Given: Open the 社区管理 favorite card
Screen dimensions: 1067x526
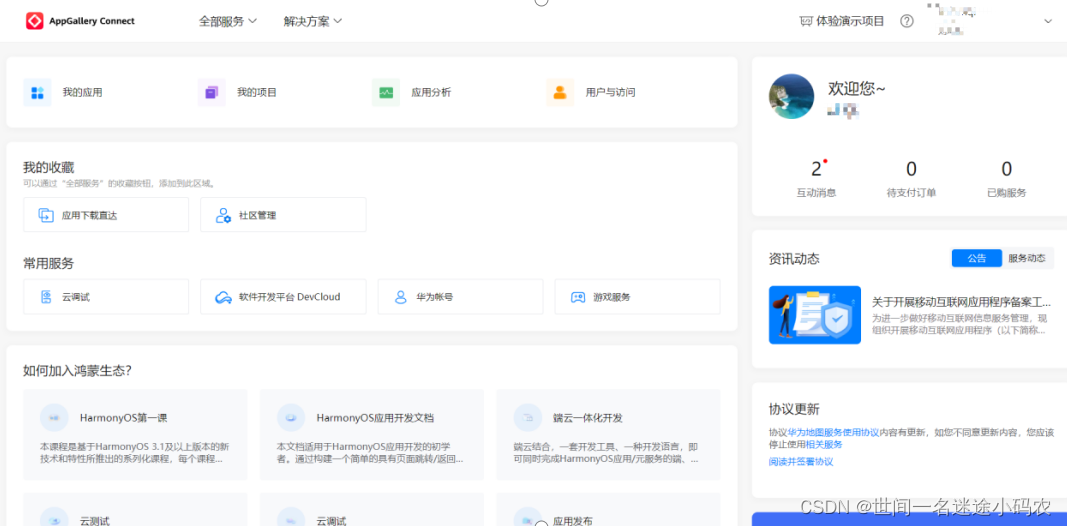Looking at the screenshot, I should tap(283, 215).
